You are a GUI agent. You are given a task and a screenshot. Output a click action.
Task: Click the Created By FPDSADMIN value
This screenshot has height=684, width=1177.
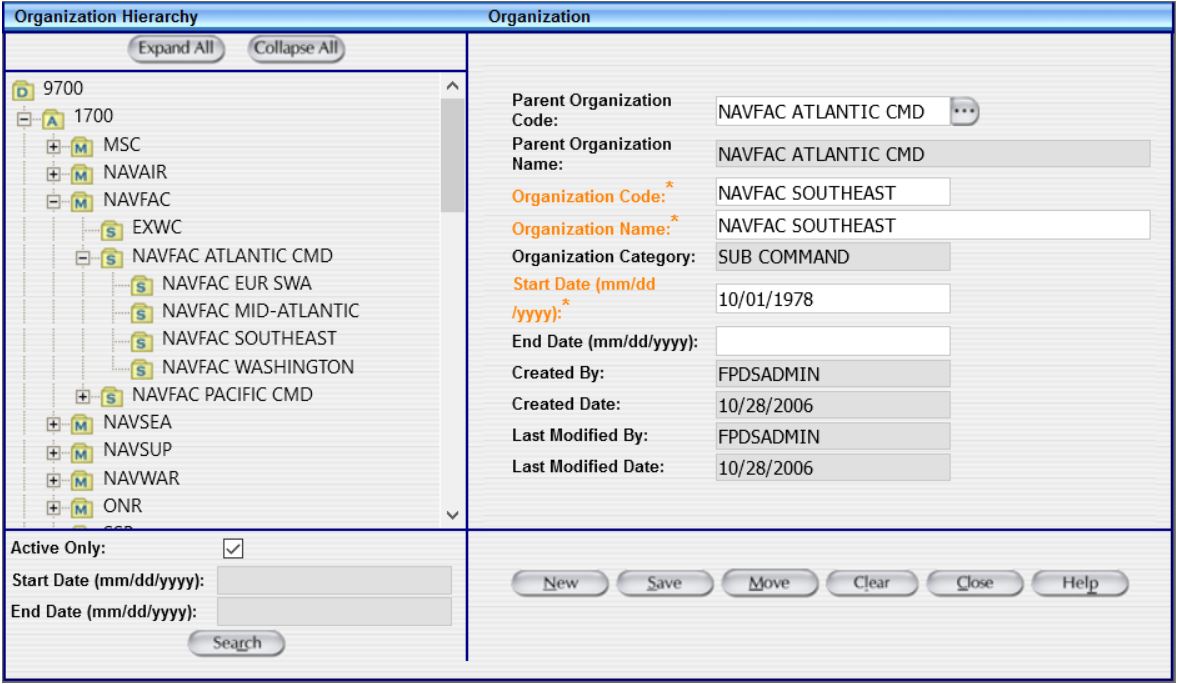(832, 374)
